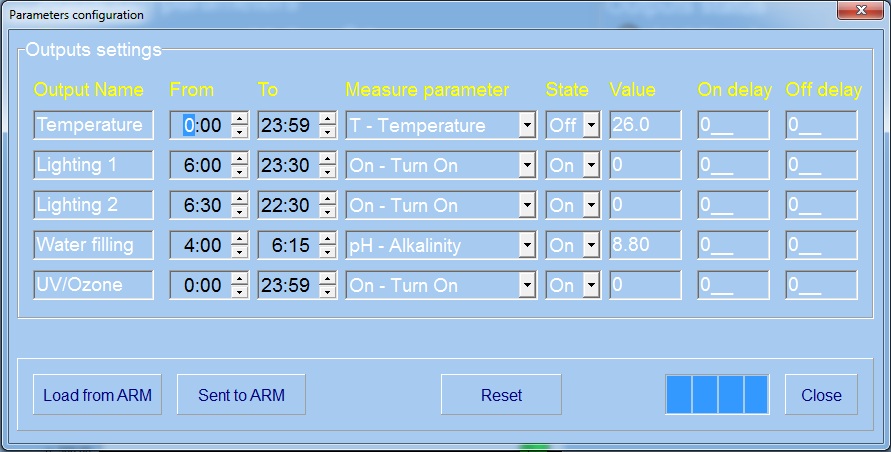Open the Temperature Measure parameter dropdown

(527, 126)
